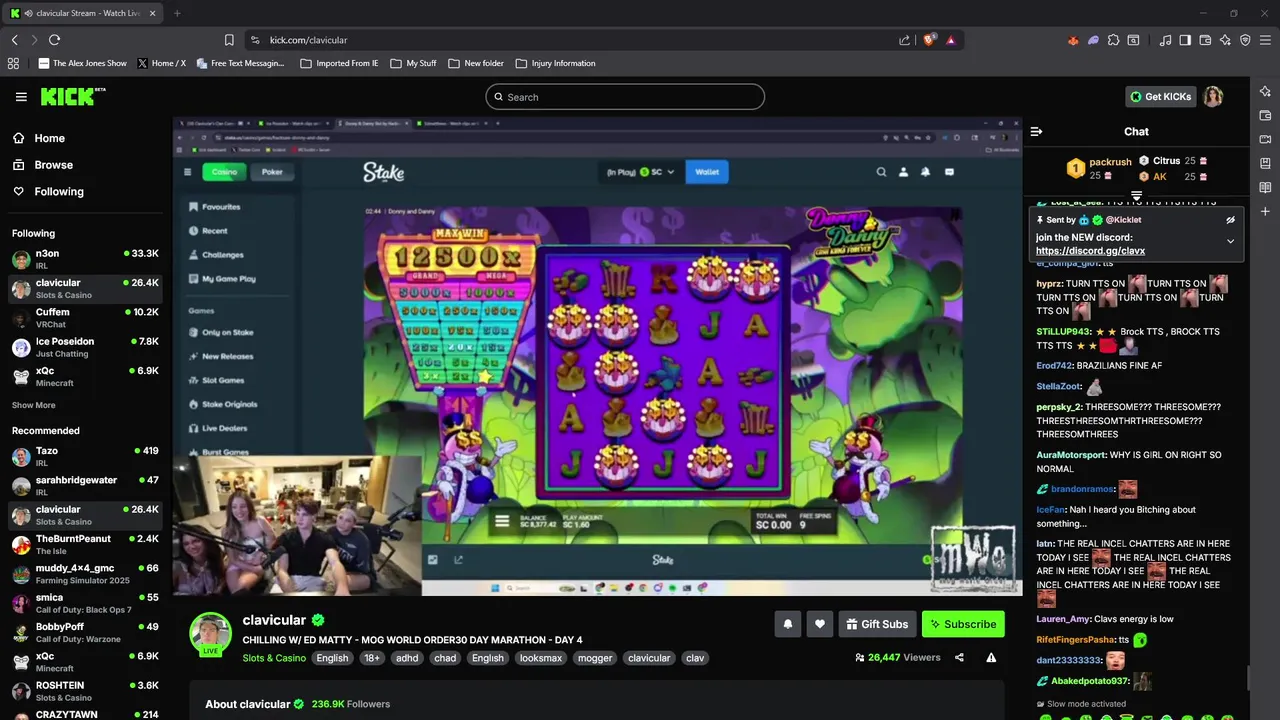Collapse the chat panel

click(x=1036, y=131)
